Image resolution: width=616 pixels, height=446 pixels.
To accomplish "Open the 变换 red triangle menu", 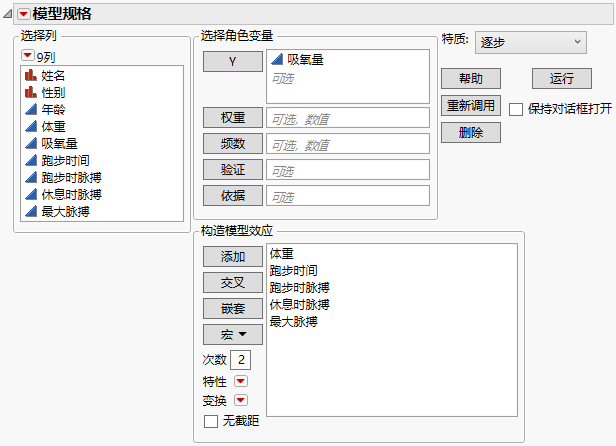I will point(240,400).
